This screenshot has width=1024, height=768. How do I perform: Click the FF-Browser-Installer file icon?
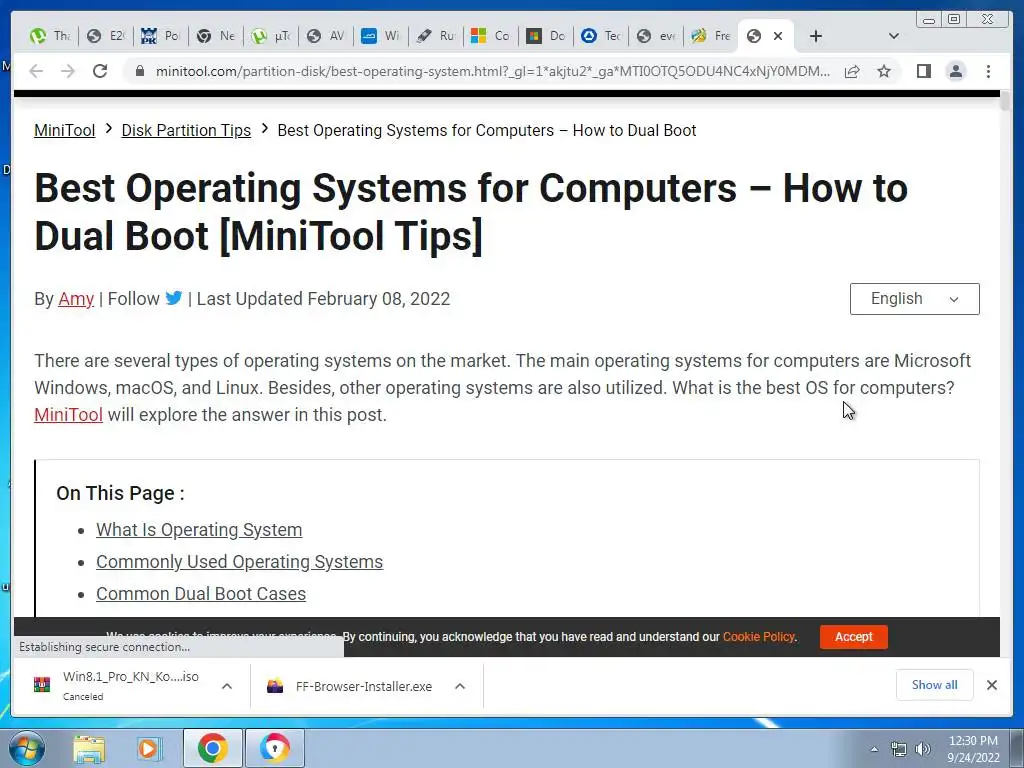click(x=275, y=686)
